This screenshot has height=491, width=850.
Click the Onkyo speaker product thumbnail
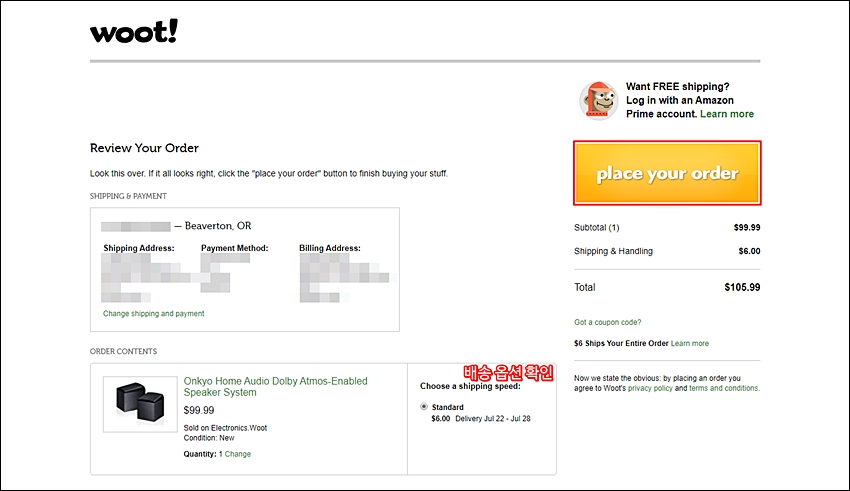pos(140,404)
